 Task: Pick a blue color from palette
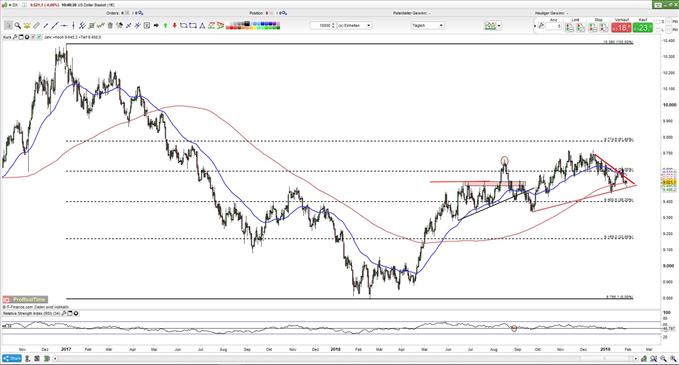pos(266,23)
